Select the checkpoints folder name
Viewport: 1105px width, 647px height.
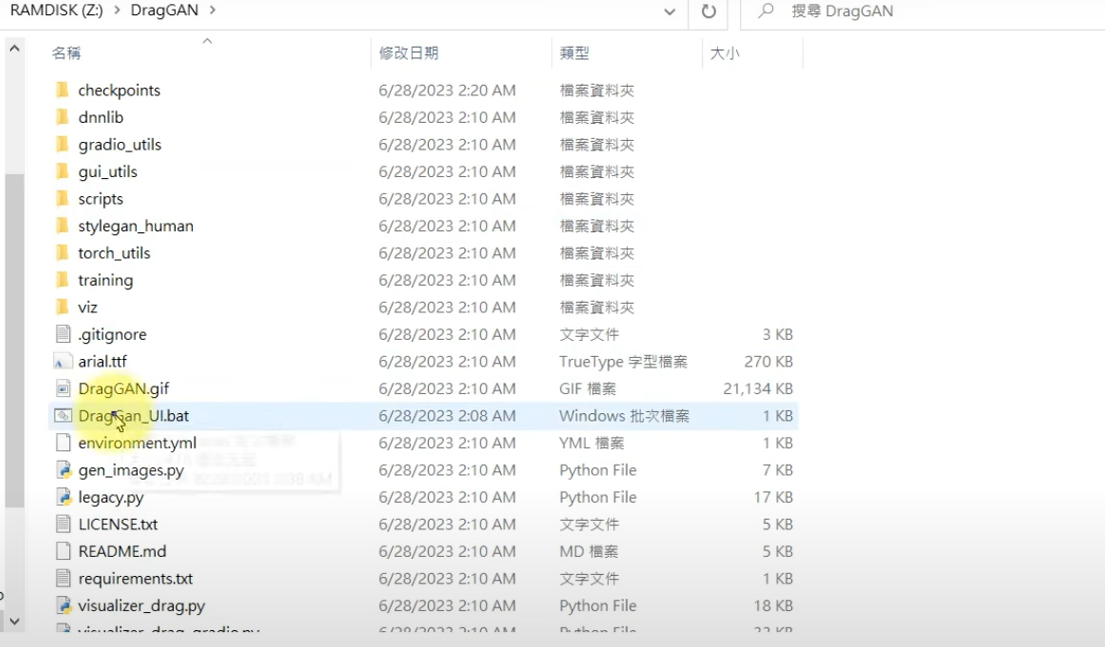pos(119,90)
